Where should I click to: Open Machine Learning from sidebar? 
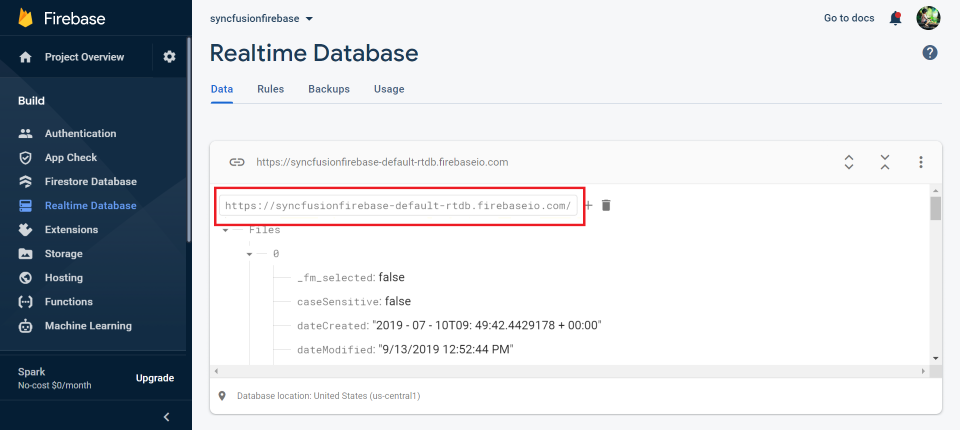[88, 326]
